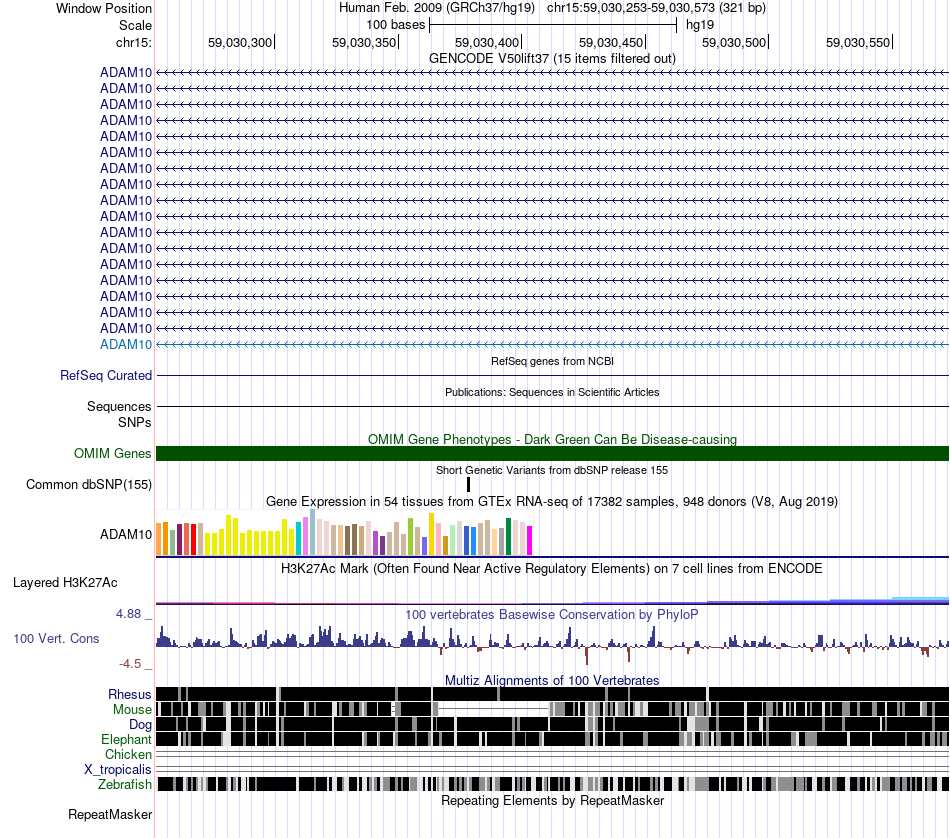Click the Mouse alignment label
Viewport: 950px width, 838px height.
[132, 710]
